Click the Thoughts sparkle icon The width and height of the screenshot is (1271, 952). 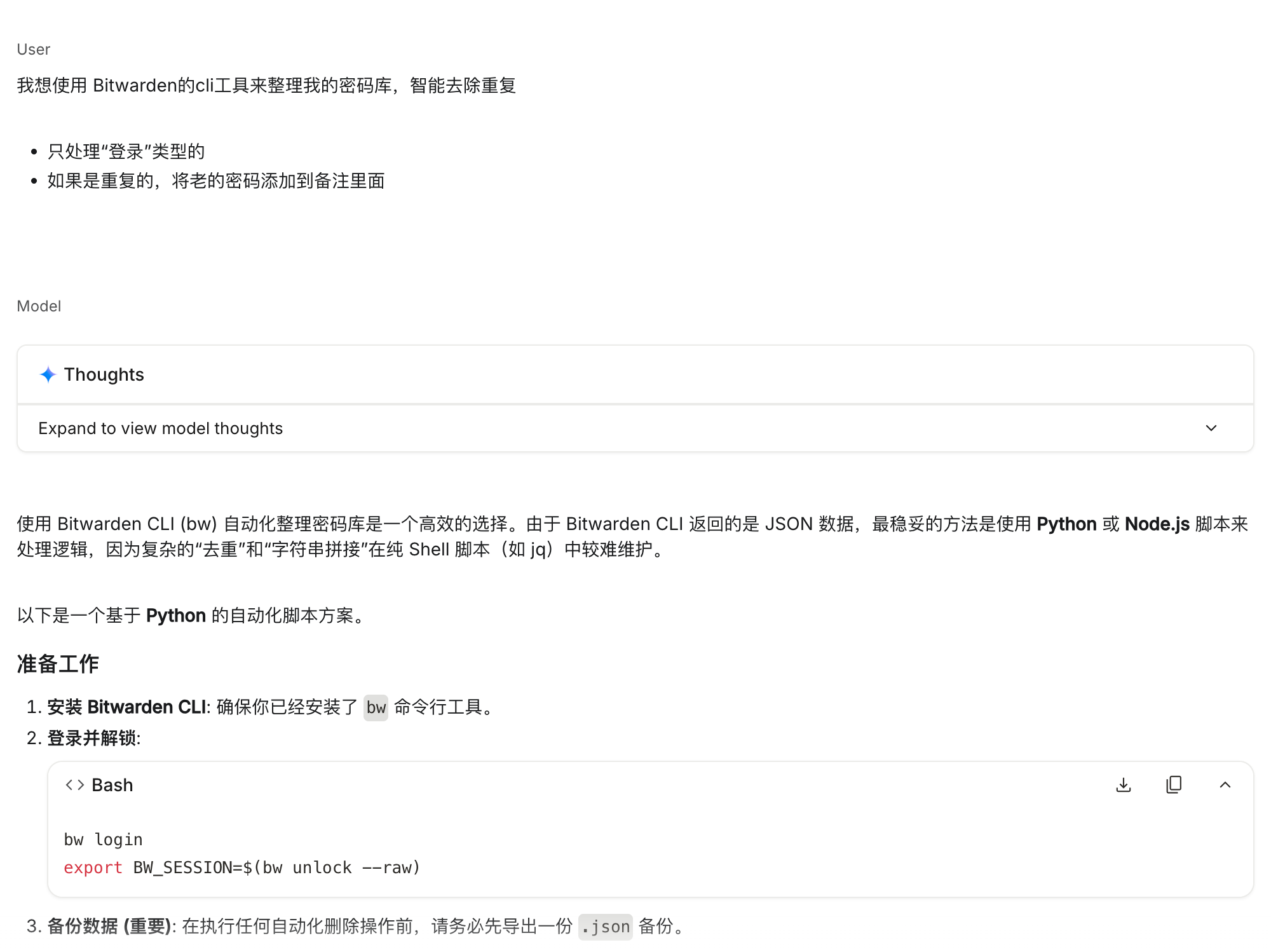[48, 374]
